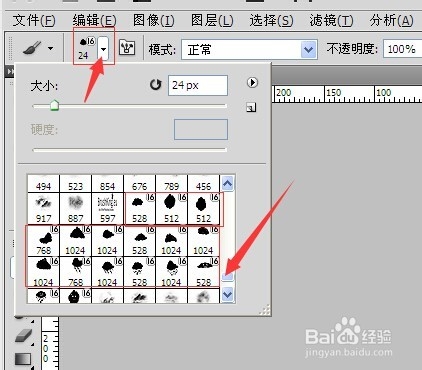Expand the collapsed tools panel arrows

pos(10,71)
